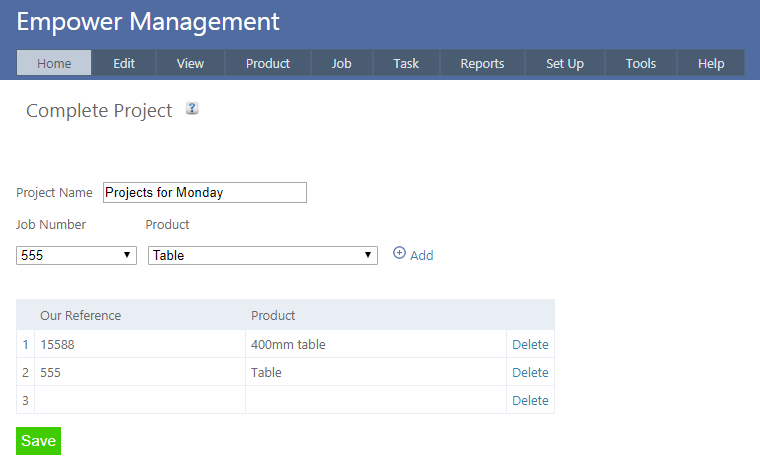The image size is (760, 473).
Task: Open the Home menu tab
Action: [x=54, y=63]
